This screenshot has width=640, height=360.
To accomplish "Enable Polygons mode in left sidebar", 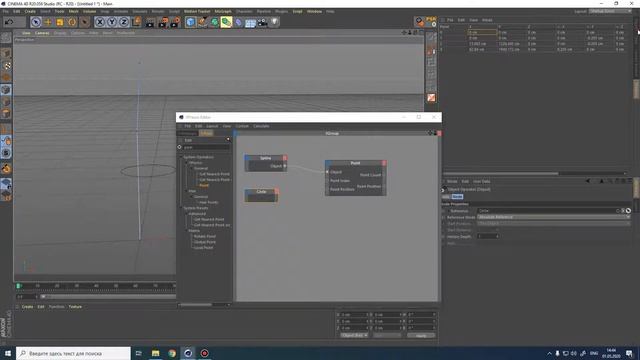I will coord(6,113).
